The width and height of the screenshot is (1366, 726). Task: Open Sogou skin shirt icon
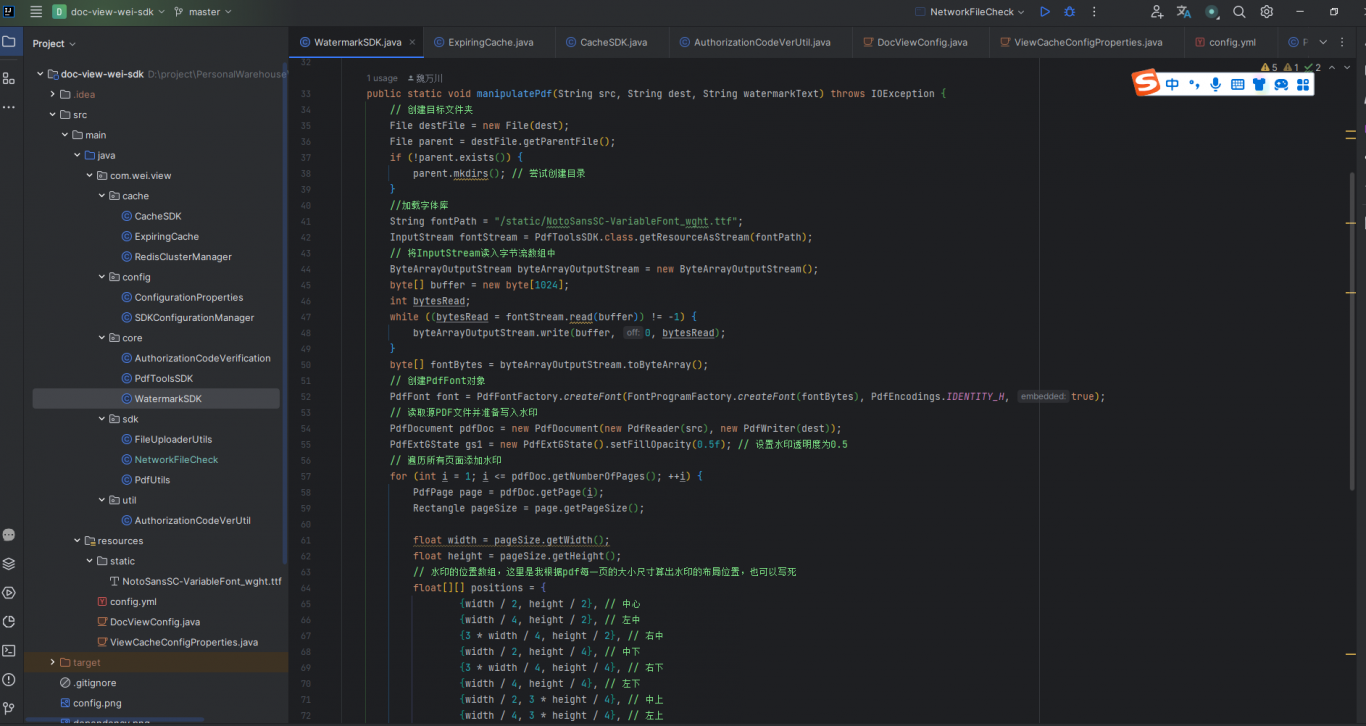pyautogui.click(x=1259, y=84)
